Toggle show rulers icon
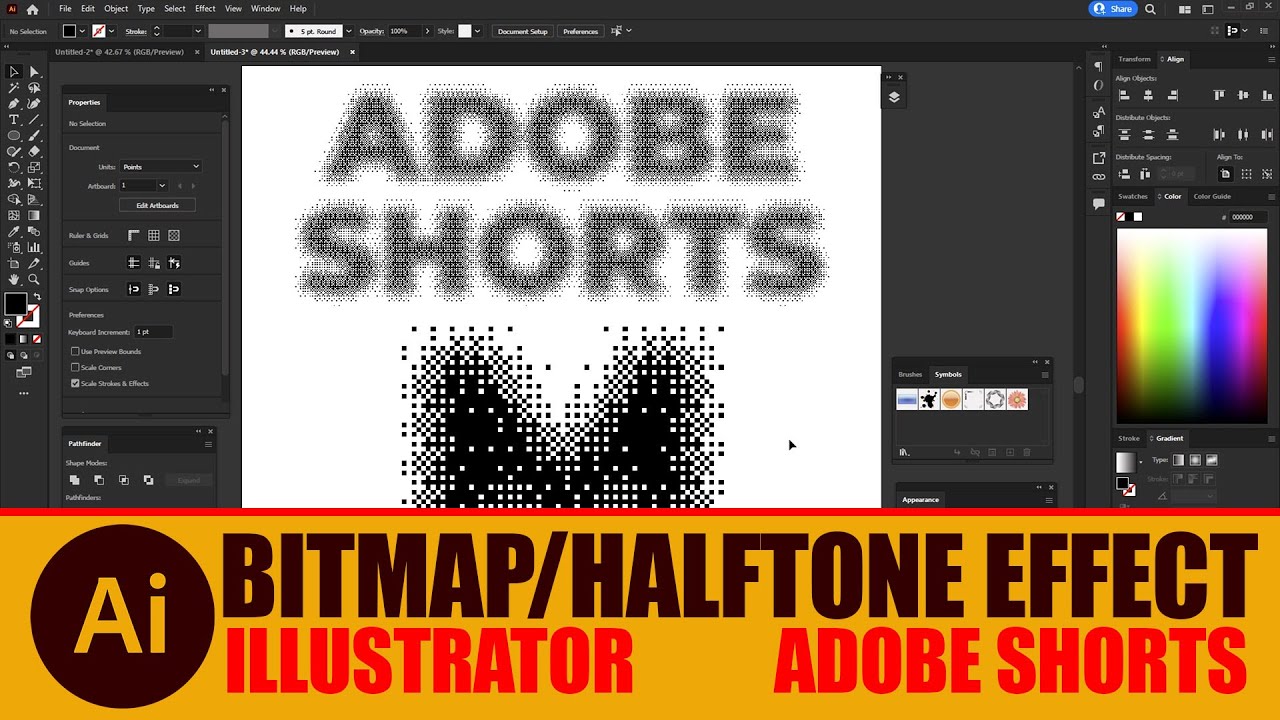Image resolution: width=1280 pixels, height=720 pixels. pyautogui.click(x=134, y=236)
